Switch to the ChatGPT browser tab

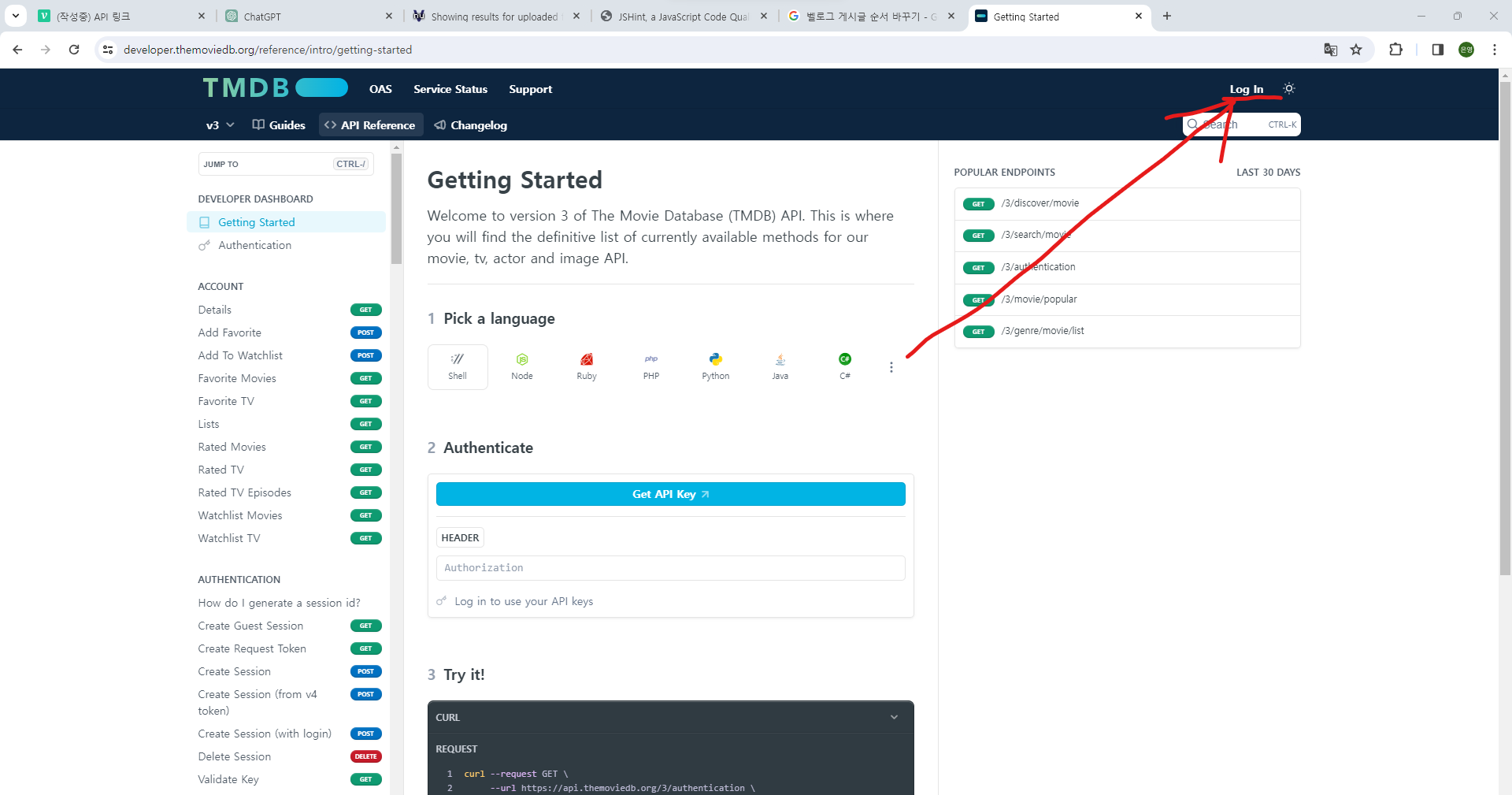pos(308,16)
